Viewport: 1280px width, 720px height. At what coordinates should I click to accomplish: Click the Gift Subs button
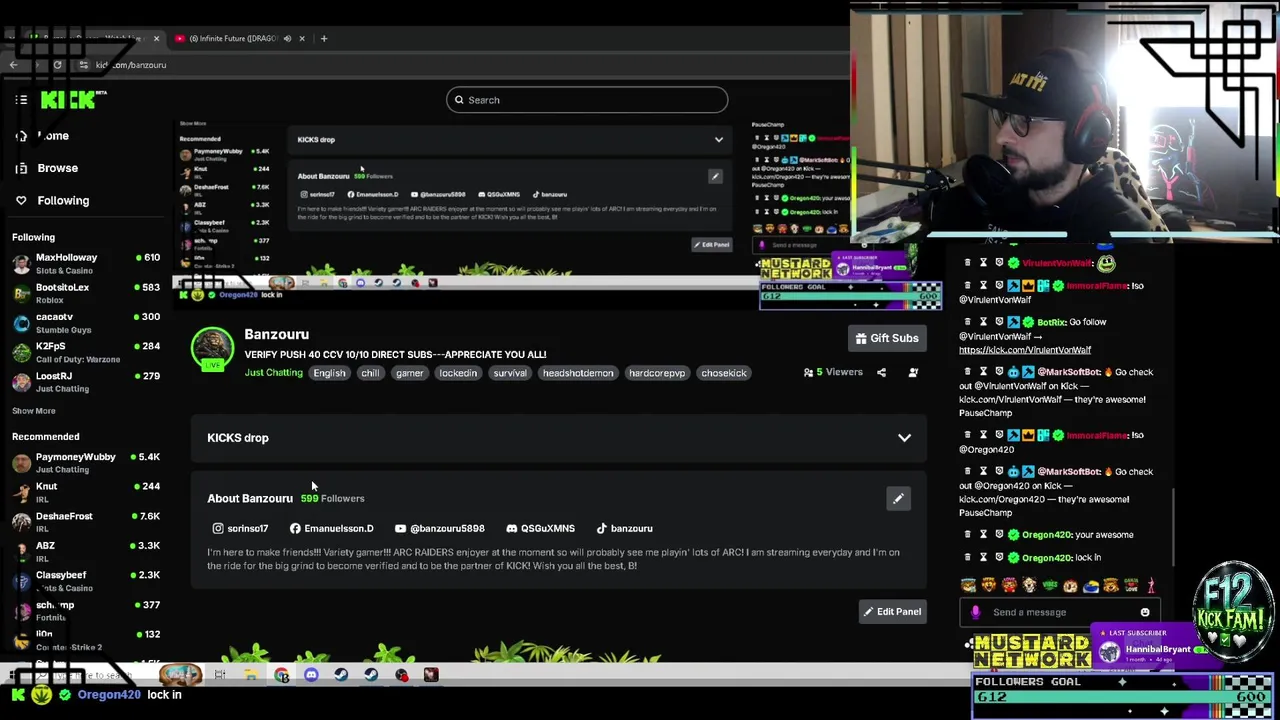point(886,338)
